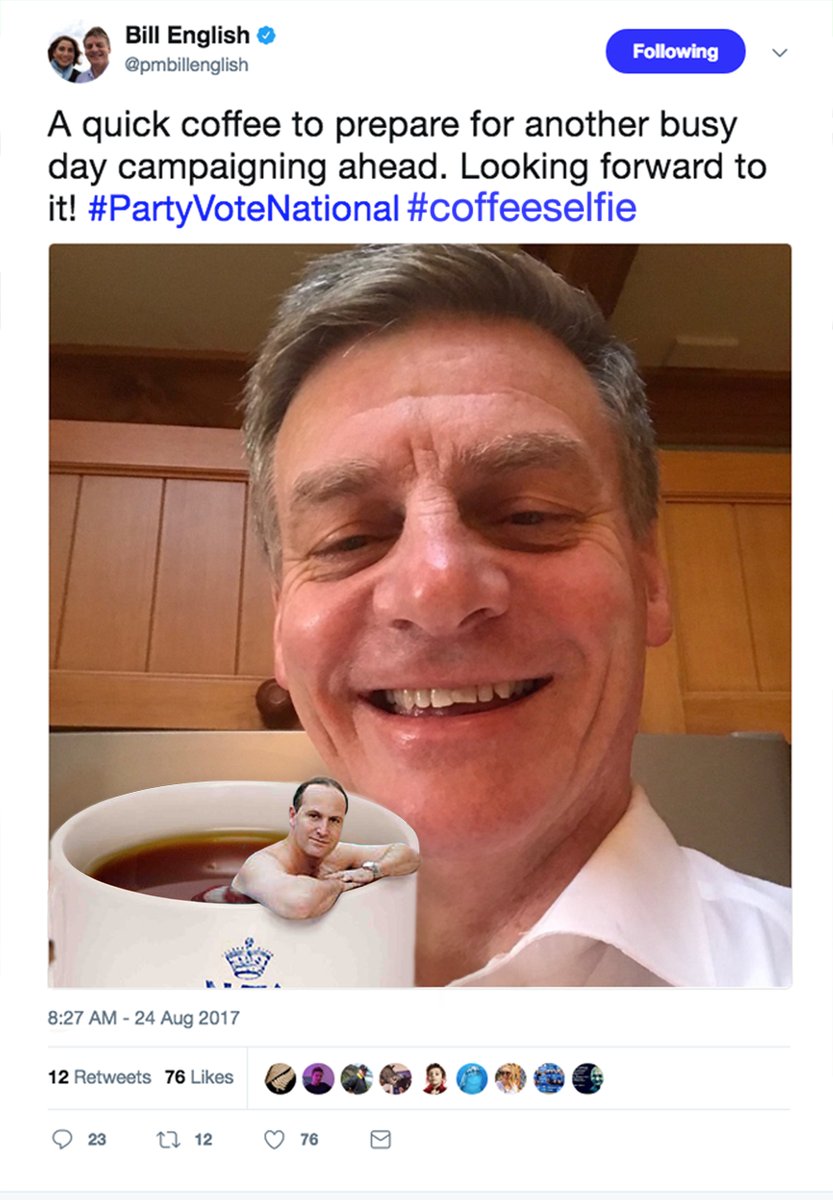Open the coffee selfie photo
This screenshot has height=1200, width=833.
pos(420,616)
